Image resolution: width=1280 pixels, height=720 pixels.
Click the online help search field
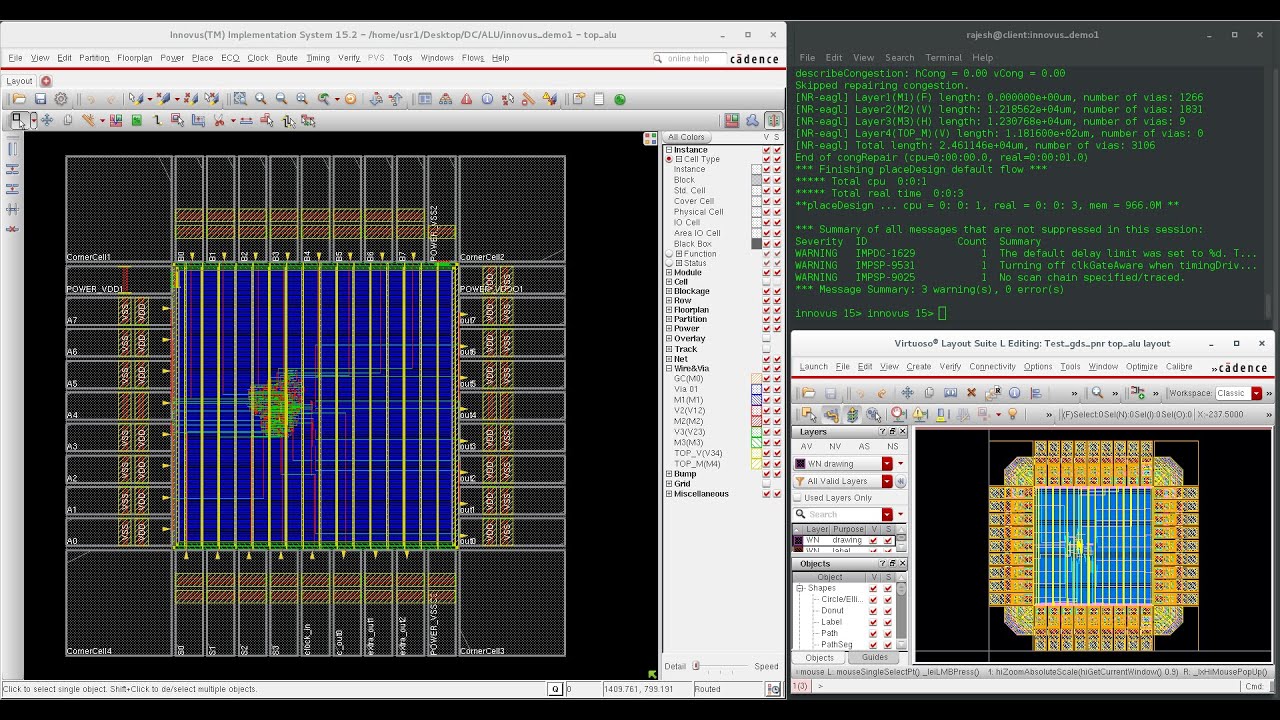688,59
